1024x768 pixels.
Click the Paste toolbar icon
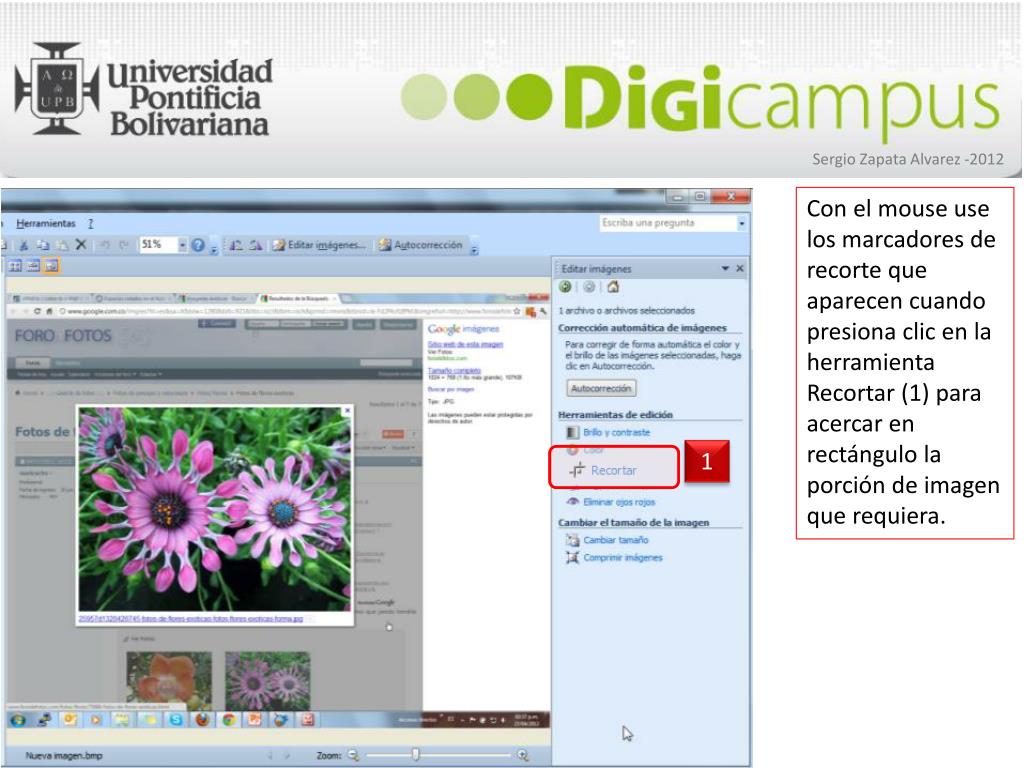point(62,245)
